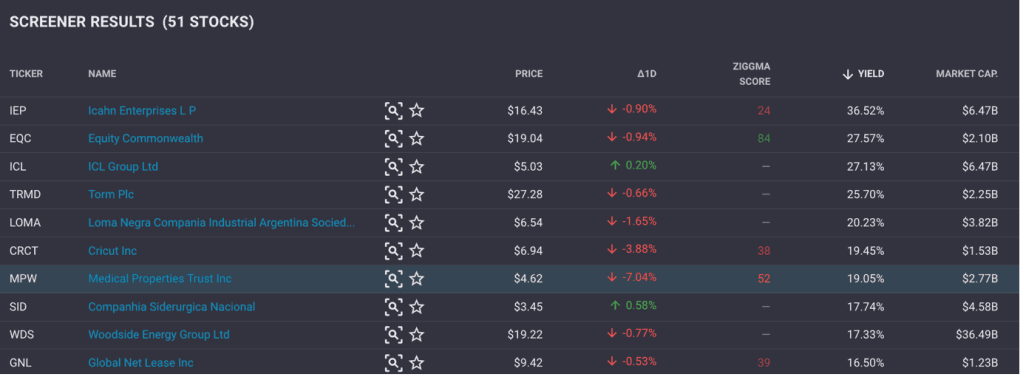1023x377 pixels.
Task: Click market cap $1.23B
Action: coord(979,363)
